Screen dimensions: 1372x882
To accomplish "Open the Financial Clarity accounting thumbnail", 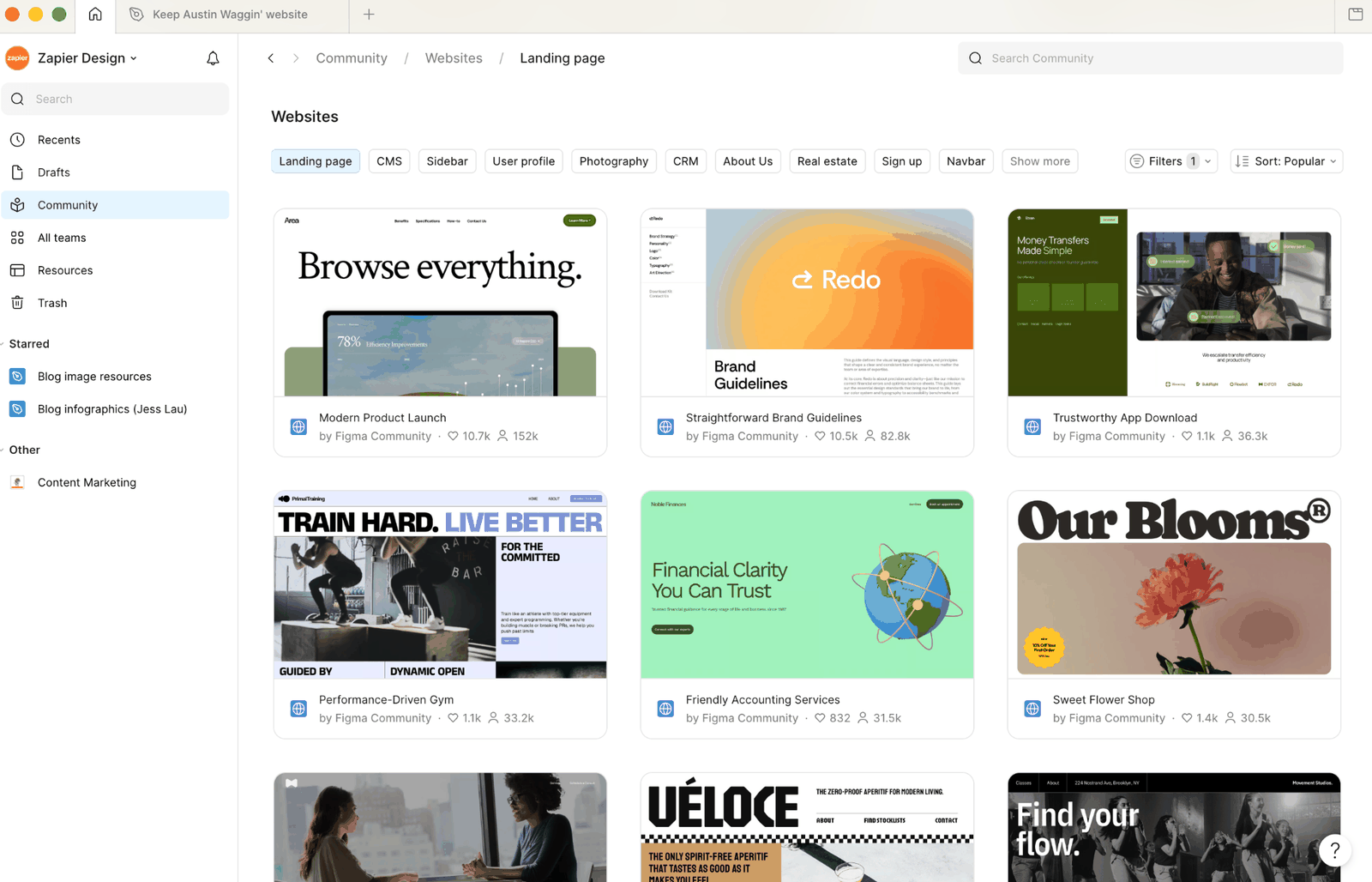I will click(x=807, y=584).
